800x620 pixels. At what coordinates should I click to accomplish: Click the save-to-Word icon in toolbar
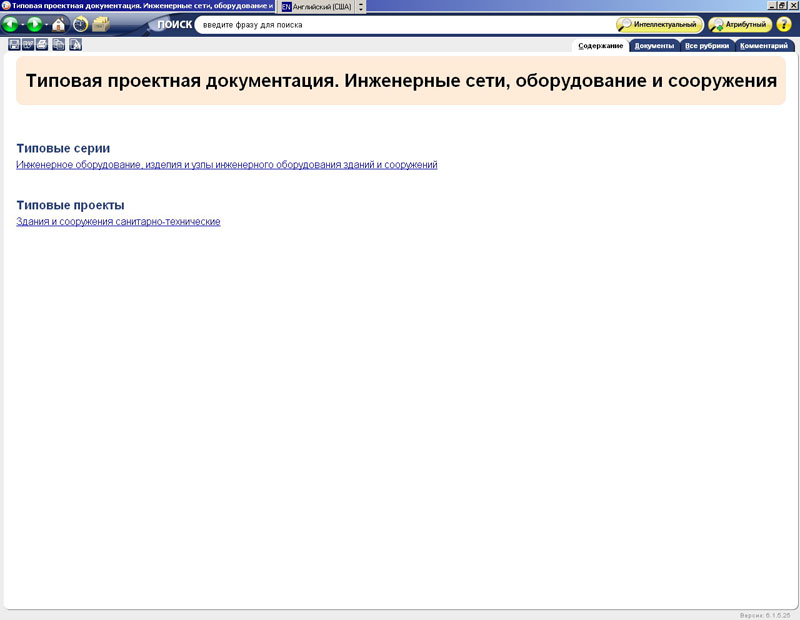pyautogui.click(x=28, y=44)
